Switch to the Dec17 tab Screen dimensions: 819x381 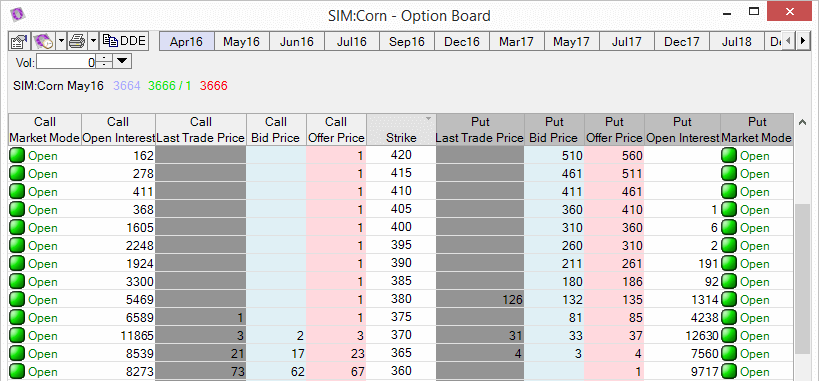tap(682, 41)
